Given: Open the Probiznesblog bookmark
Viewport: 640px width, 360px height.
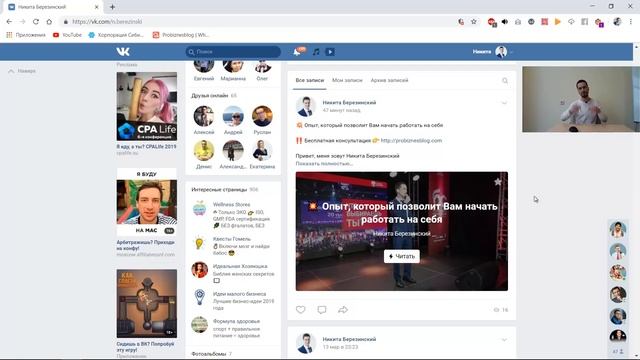Looking at the screenshot, I should (181, 35).
